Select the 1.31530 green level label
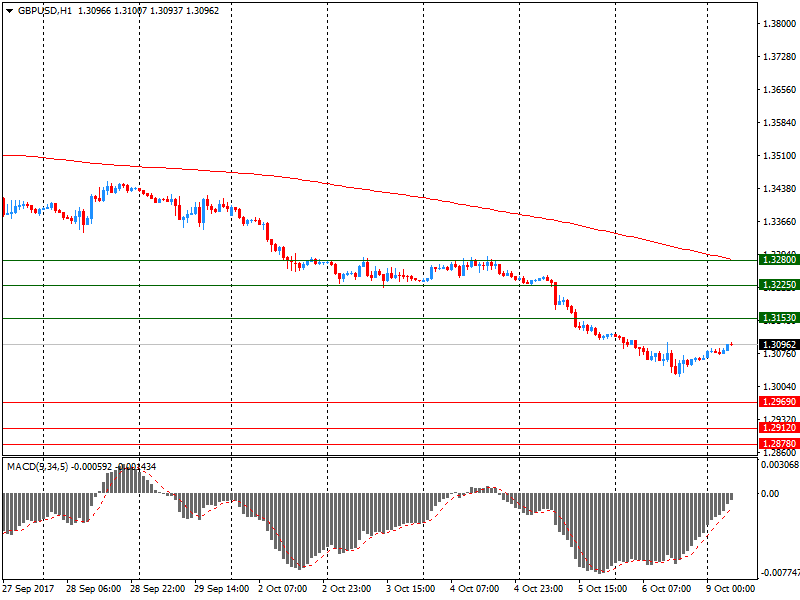This screenshot has width=800, height=600. [x=779, y=318]
